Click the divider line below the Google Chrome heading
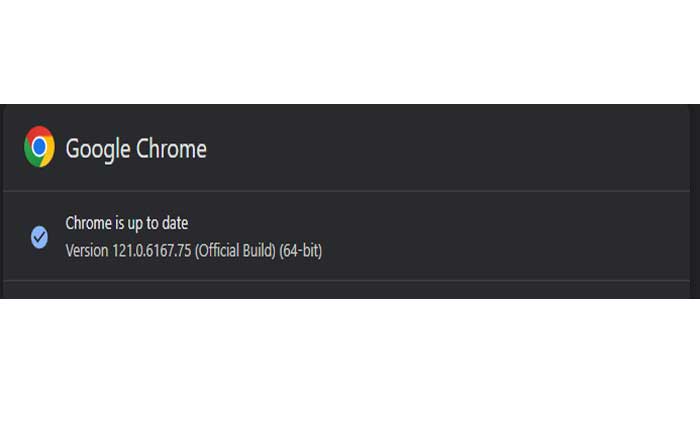 [x=350, y=191]
